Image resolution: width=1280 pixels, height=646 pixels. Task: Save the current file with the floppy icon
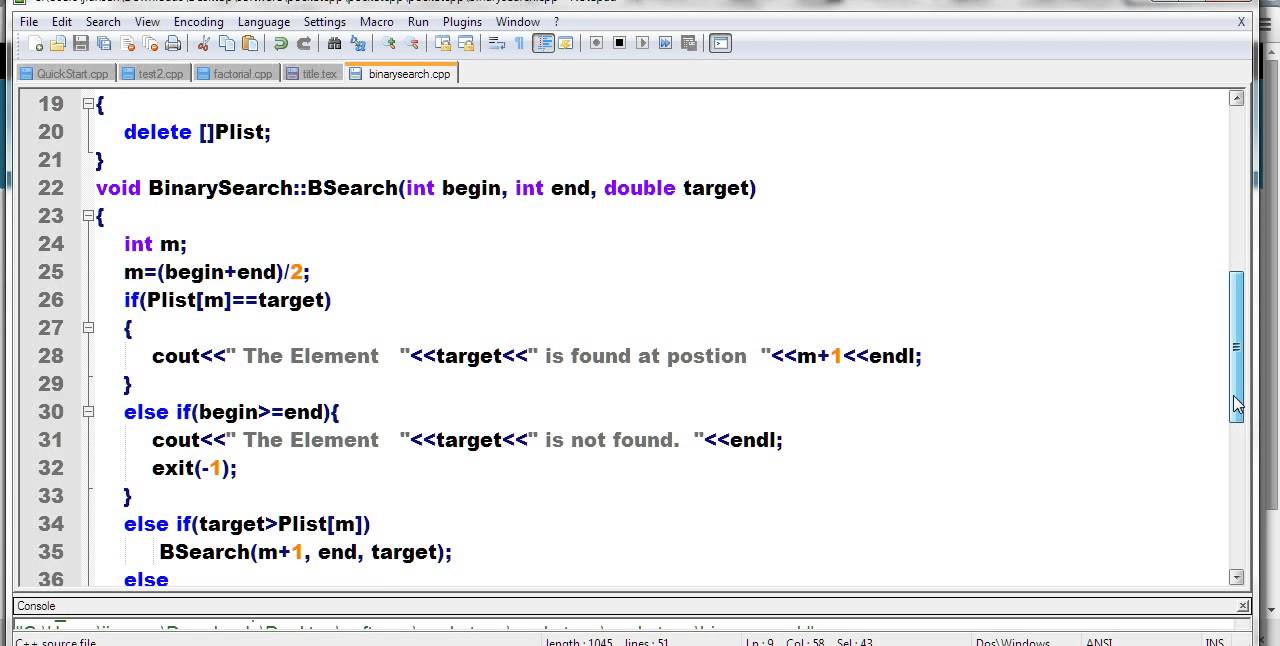pyautogui.click(x=81, y=43)
